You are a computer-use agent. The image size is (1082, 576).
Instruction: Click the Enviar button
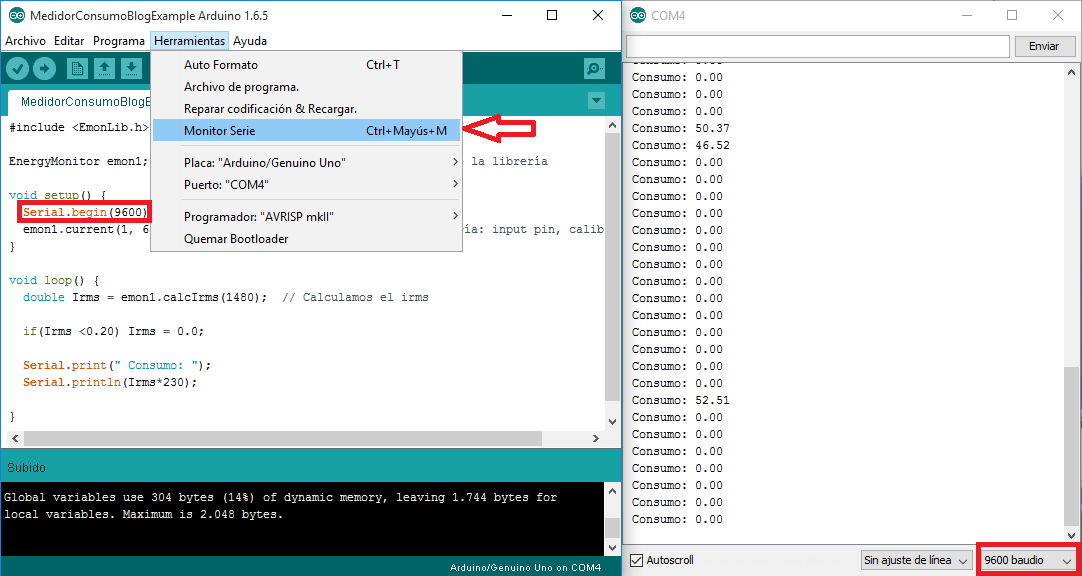pyautogui.click(x=1044, y=46)
